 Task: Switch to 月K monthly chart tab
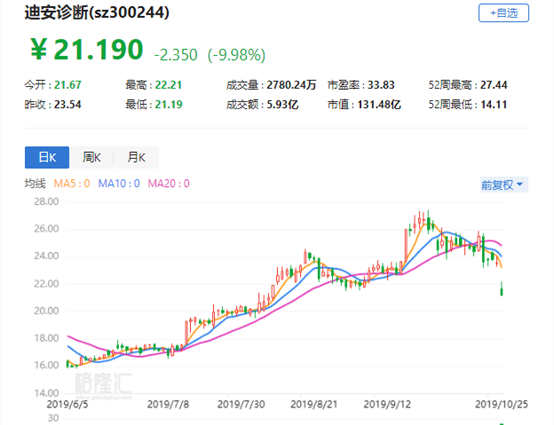tap(136, 157)
